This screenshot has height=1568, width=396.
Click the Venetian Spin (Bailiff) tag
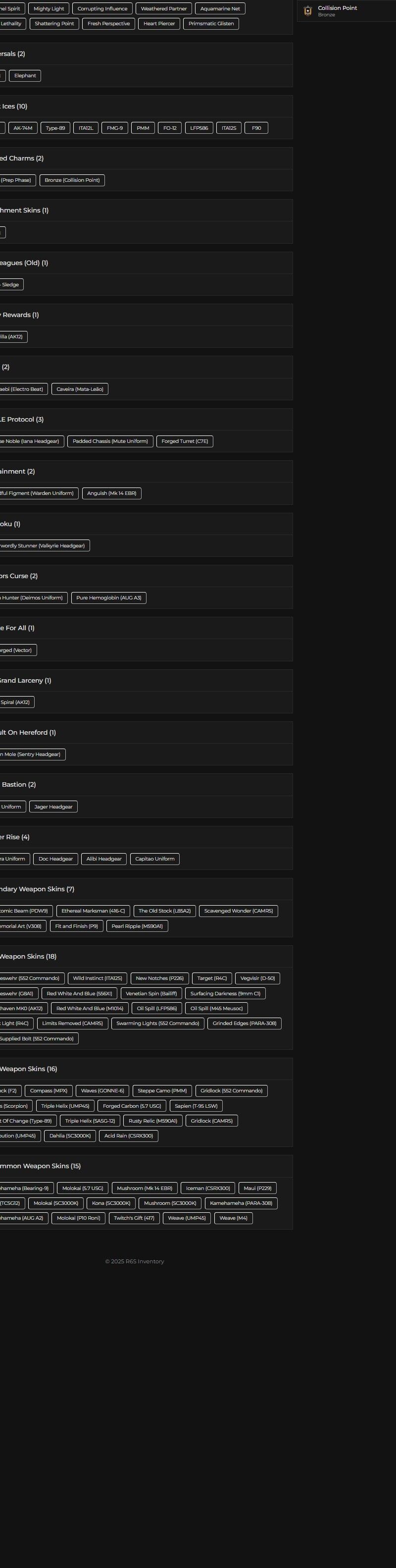(x=151, y=993)
